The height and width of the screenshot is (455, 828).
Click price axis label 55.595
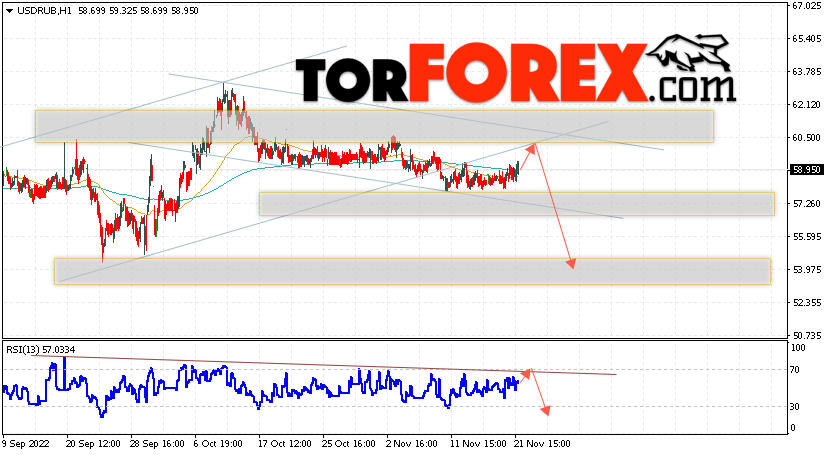806,236
